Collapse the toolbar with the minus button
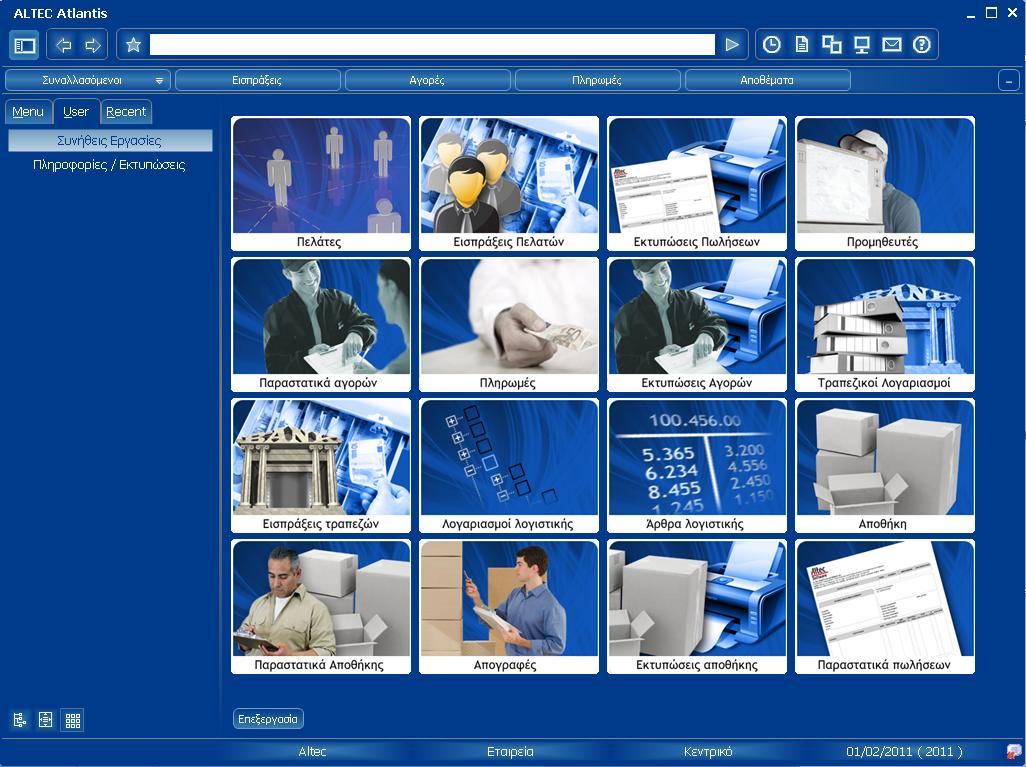This screenshot has height=767, width=1026. tap(1009, 81)
